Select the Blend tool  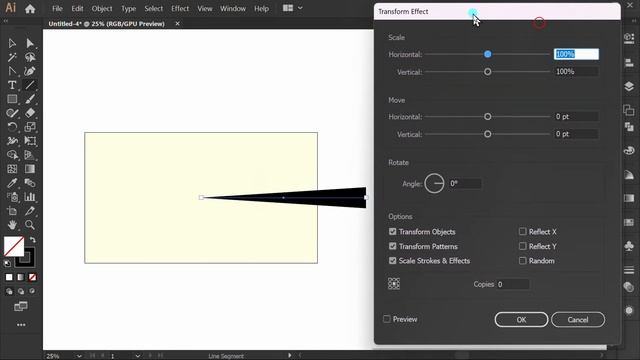pyautogui.click(x=30, y=183)
